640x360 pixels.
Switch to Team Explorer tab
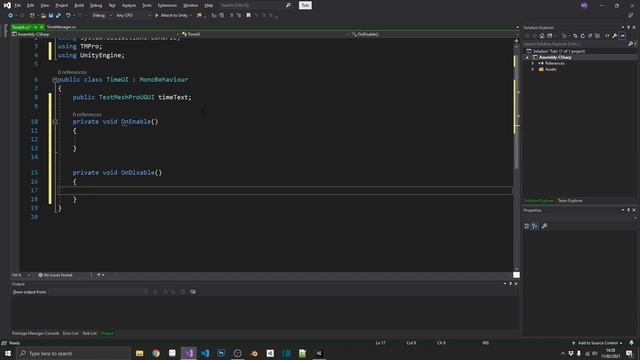570,201
